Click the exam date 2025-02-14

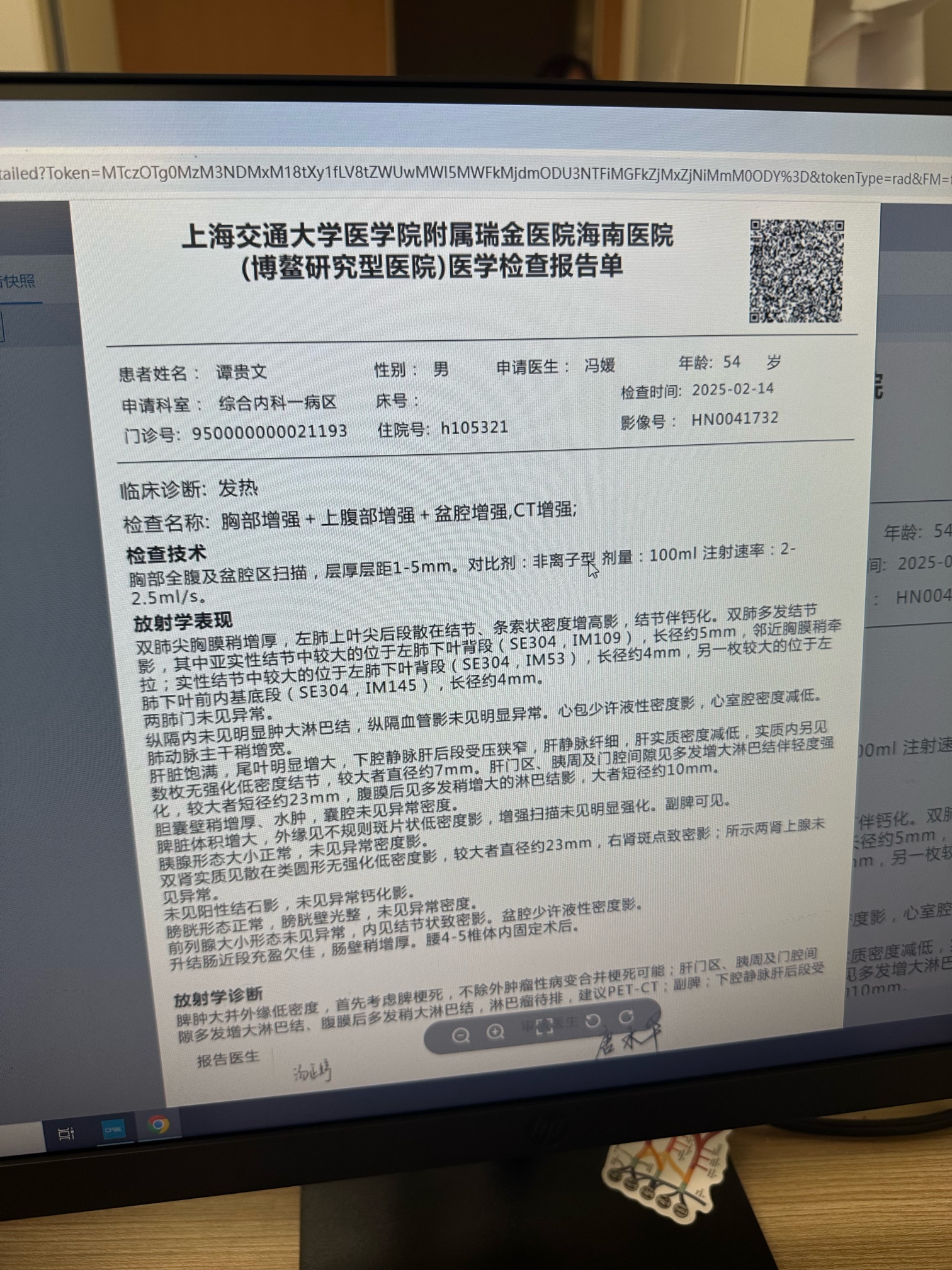point(733,389)
